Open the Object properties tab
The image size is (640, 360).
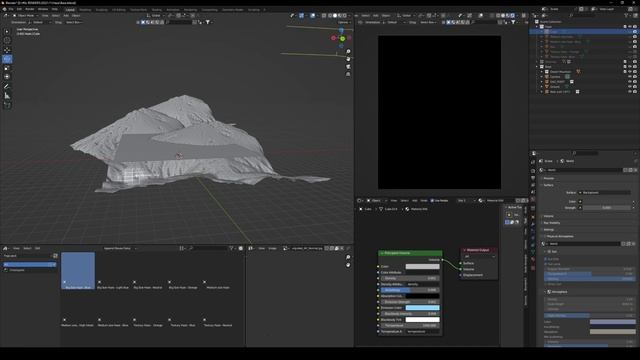tap(533, 217)
